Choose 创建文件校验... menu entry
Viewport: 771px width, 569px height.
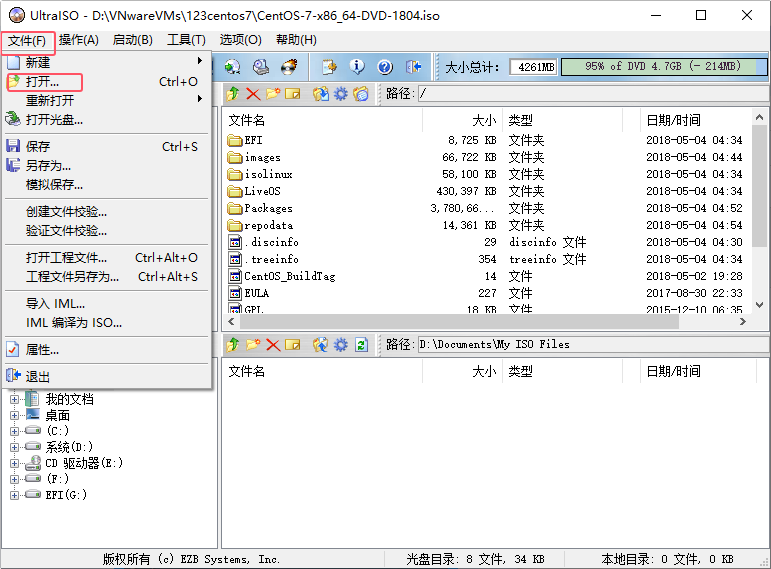[107, 212]
